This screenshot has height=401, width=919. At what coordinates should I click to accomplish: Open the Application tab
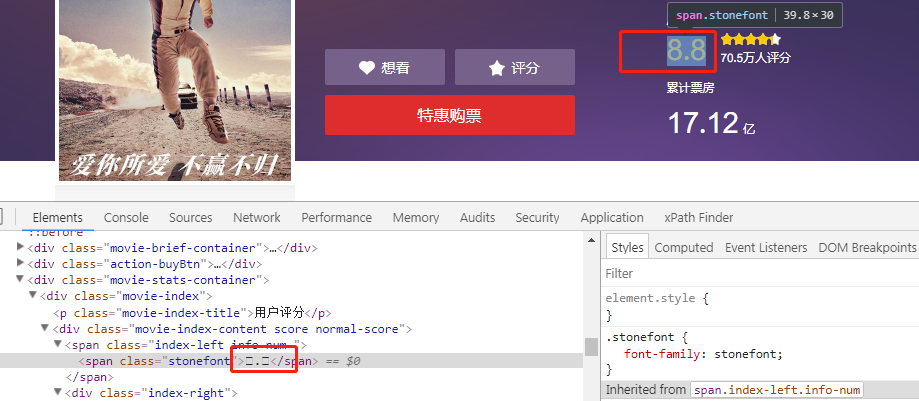(612, 218)
